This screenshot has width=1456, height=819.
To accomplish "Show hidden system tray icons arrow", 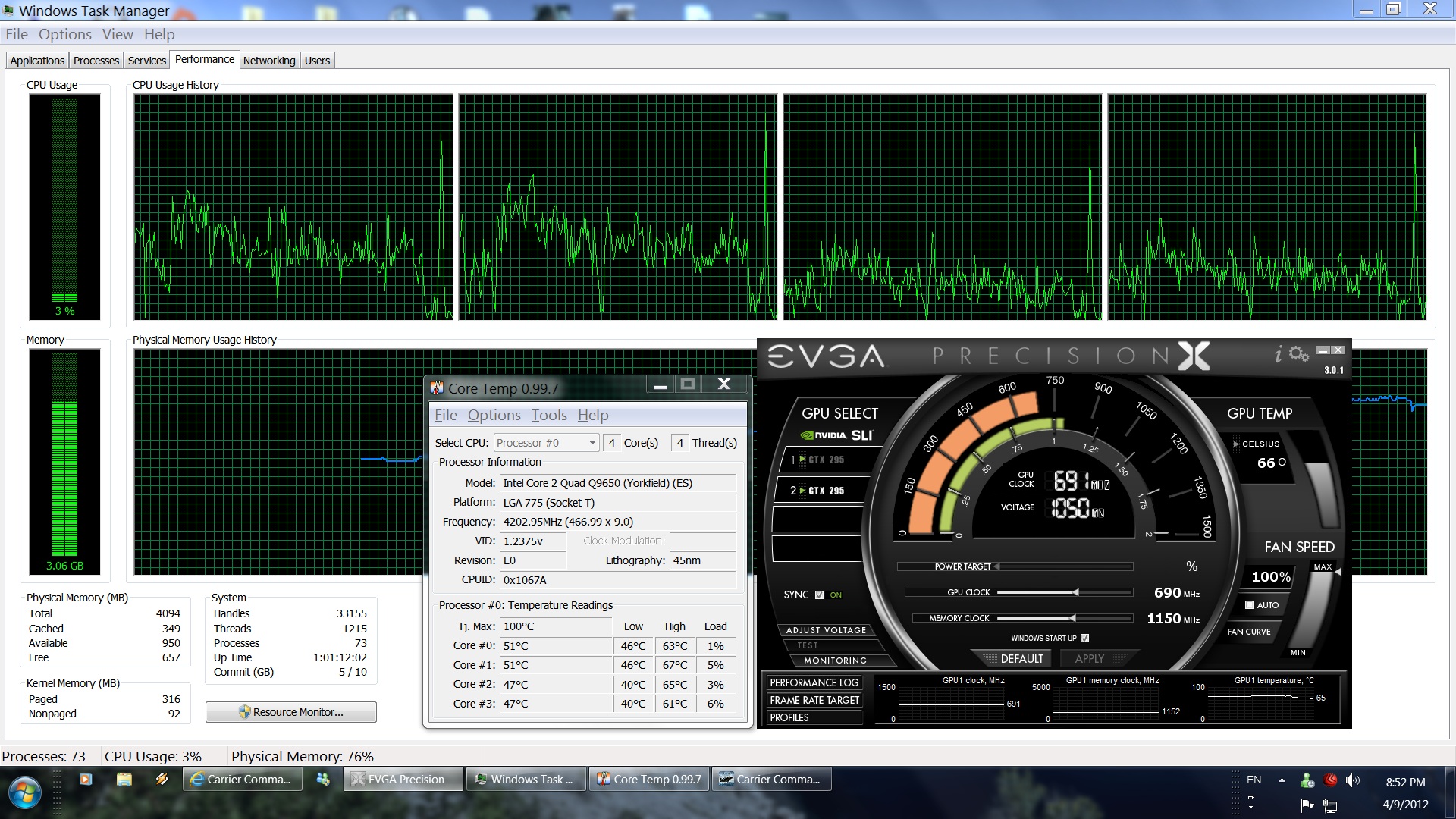I will point(1282,780).
